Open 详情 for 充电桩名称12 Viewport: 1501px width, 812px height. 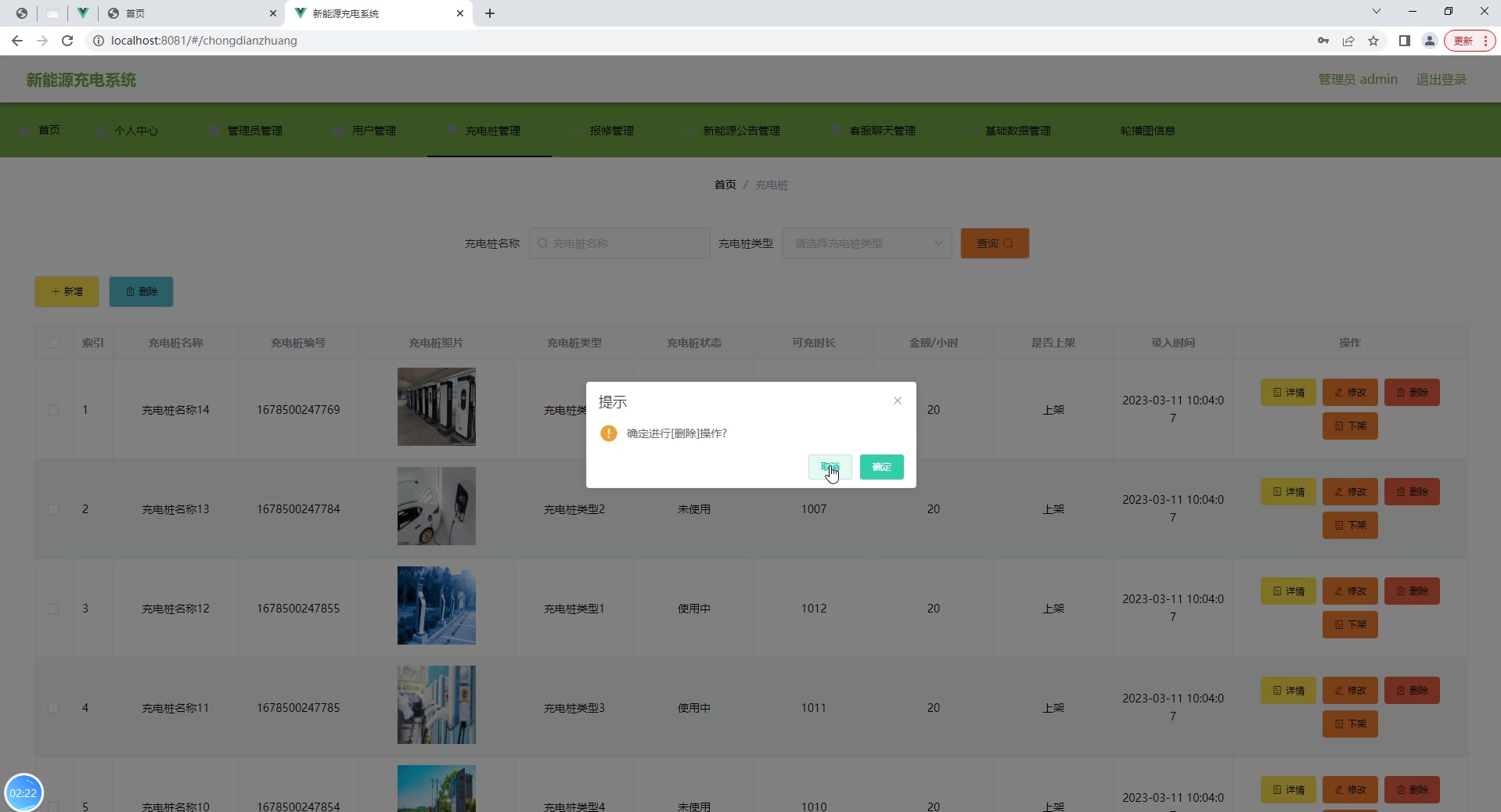click(1288, 591)
